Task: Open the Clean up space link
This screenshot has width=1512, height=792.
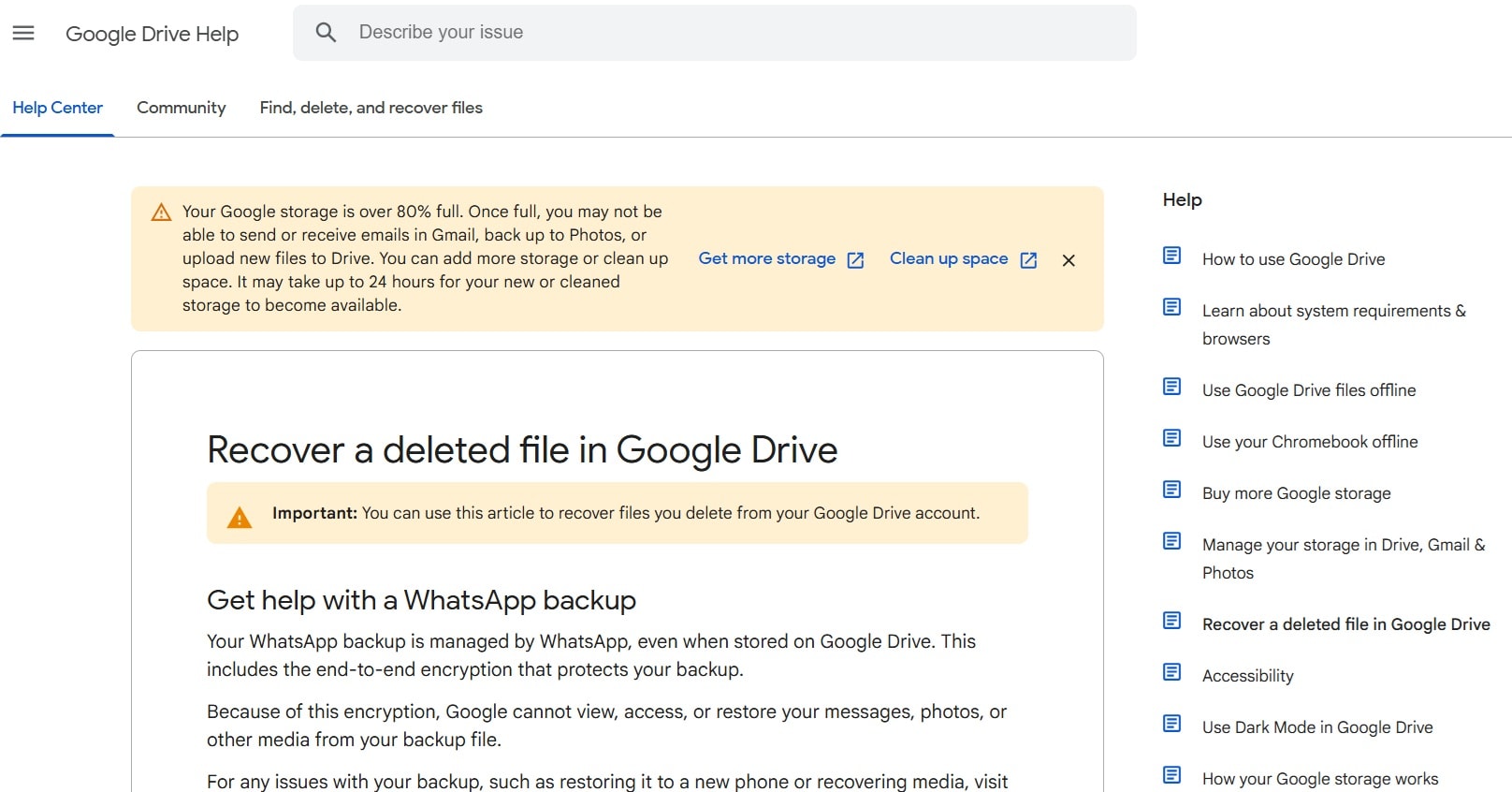Action: pos(949,258)
